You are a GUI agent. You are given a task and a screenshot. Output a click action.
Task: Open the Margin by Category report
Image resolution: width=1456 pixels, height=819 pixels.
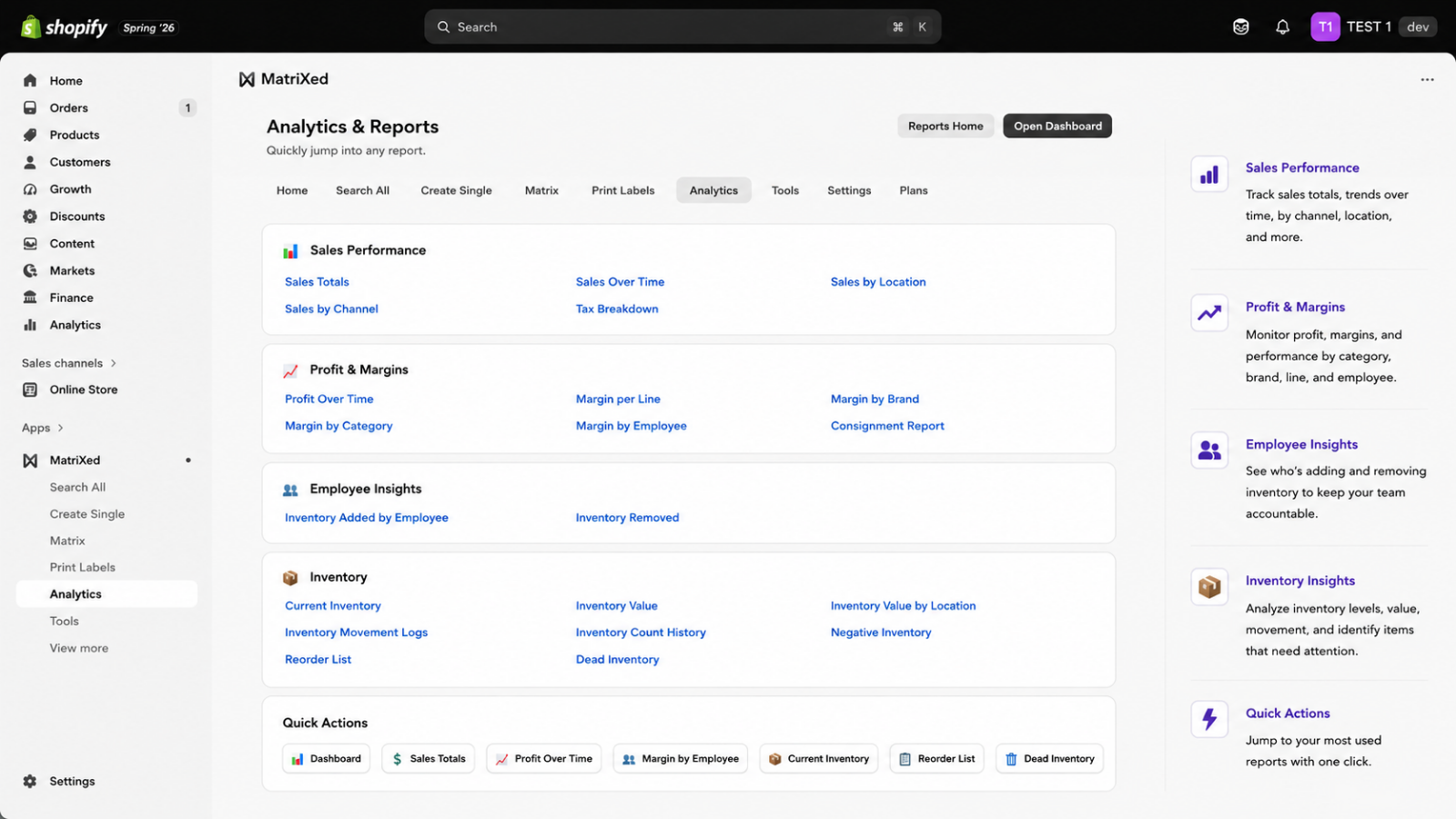[339, 426]
